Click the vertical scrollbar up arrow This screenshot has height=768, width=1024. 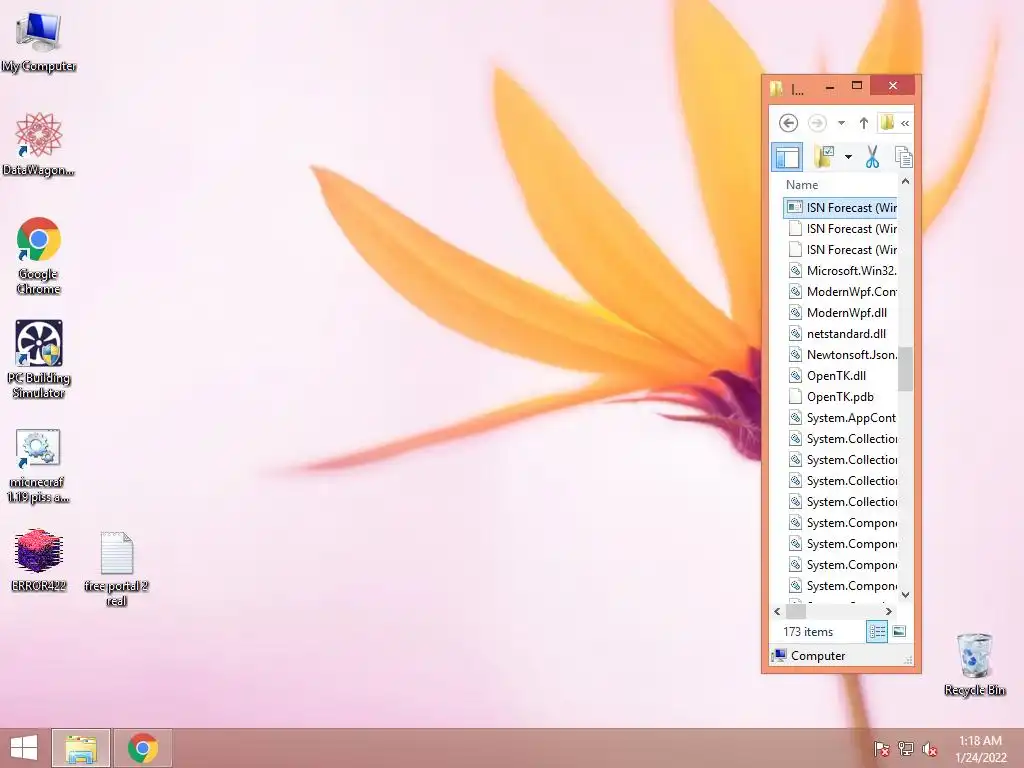(905, 181)
